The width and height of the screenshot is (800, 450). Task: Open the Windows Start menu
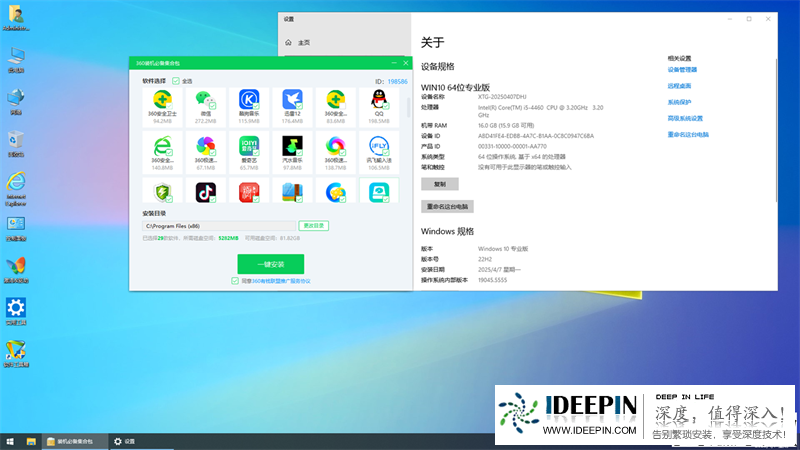pos(10,441)
